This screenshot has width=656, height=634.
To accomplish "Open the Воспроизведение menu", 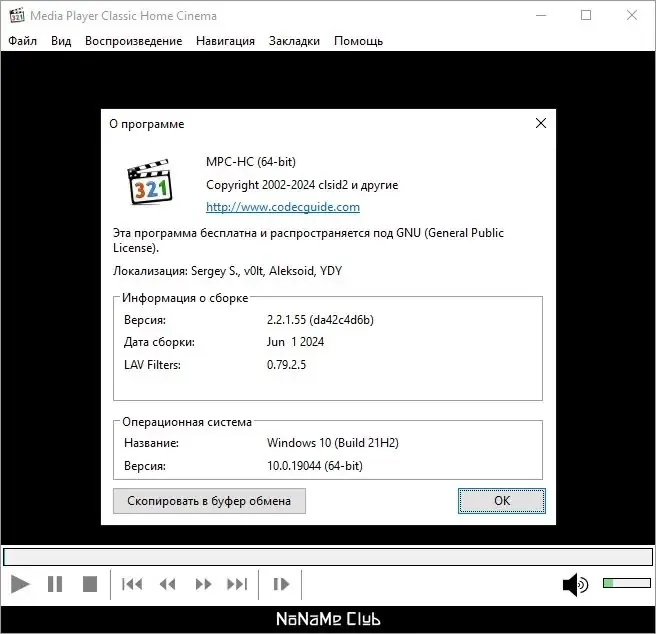I will (133, 41).
